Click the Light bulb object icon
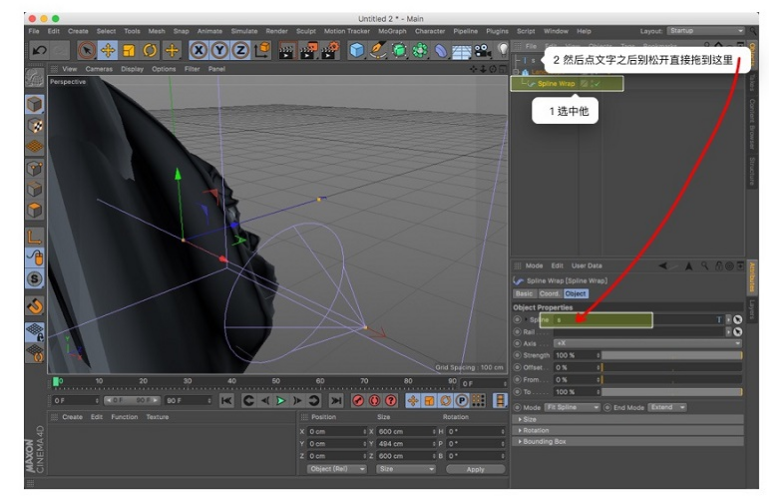769x503 pixels. [x=502, y=49]
